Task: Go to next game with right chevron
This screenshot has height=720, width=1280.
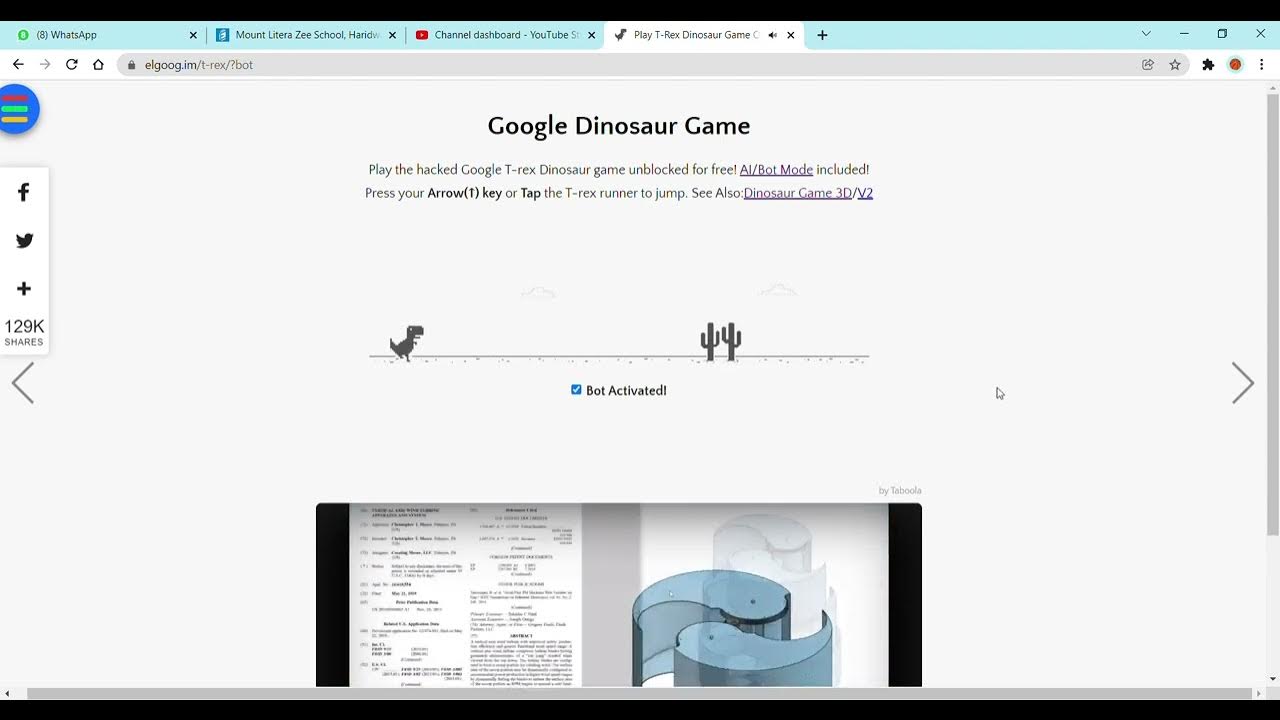Action: [1243, 383]
